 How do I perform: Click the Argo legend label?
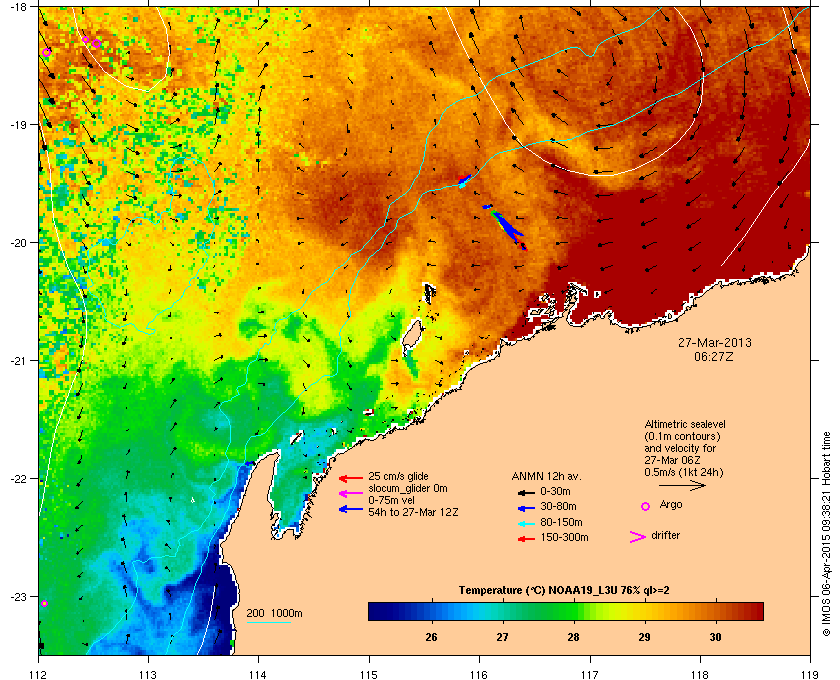click(671, 505)
